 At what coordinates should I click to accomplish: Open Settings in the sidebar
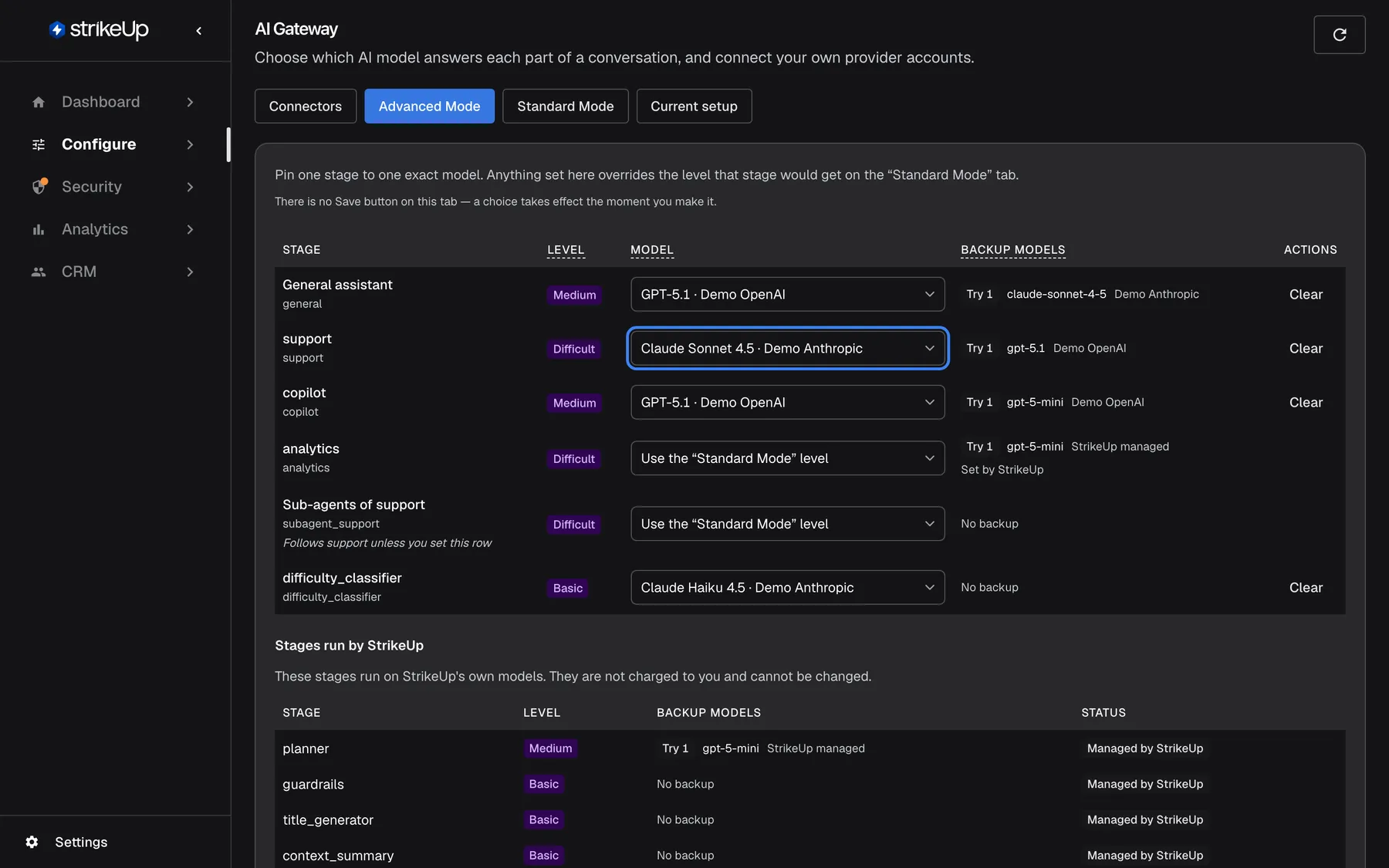pyautogui.click(x=81, y=842)
